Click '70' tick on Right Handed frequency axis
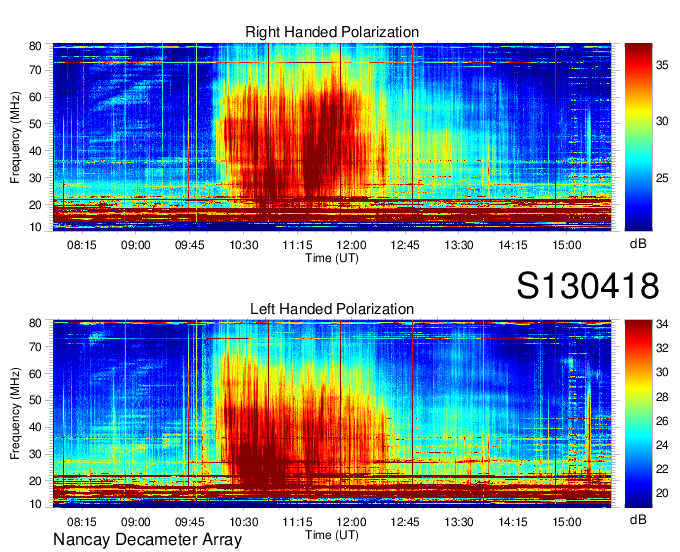This screenshot has width=680, height=552. click(35, 70)
